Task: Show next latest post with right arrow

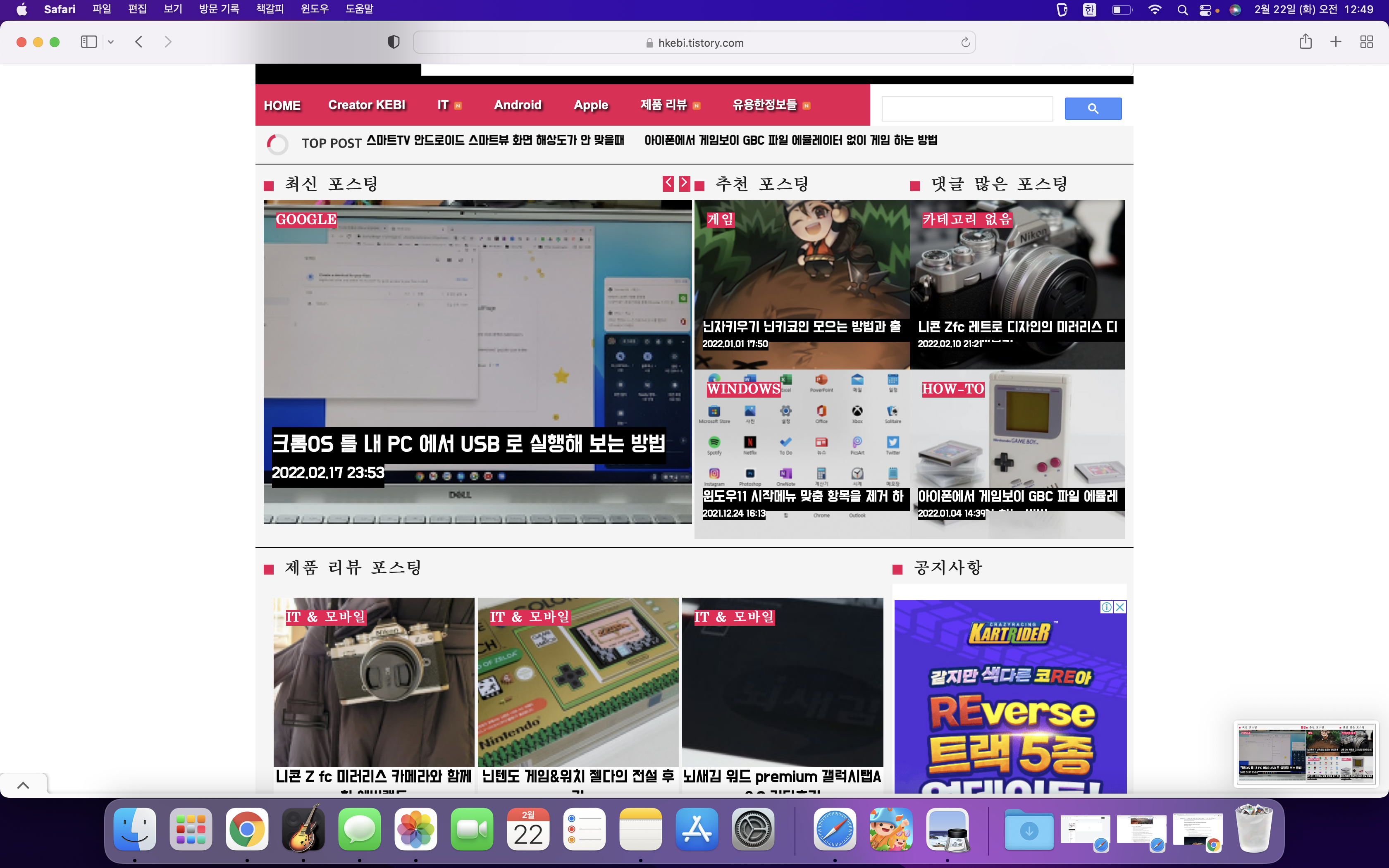Action: [x=684, y=183]
